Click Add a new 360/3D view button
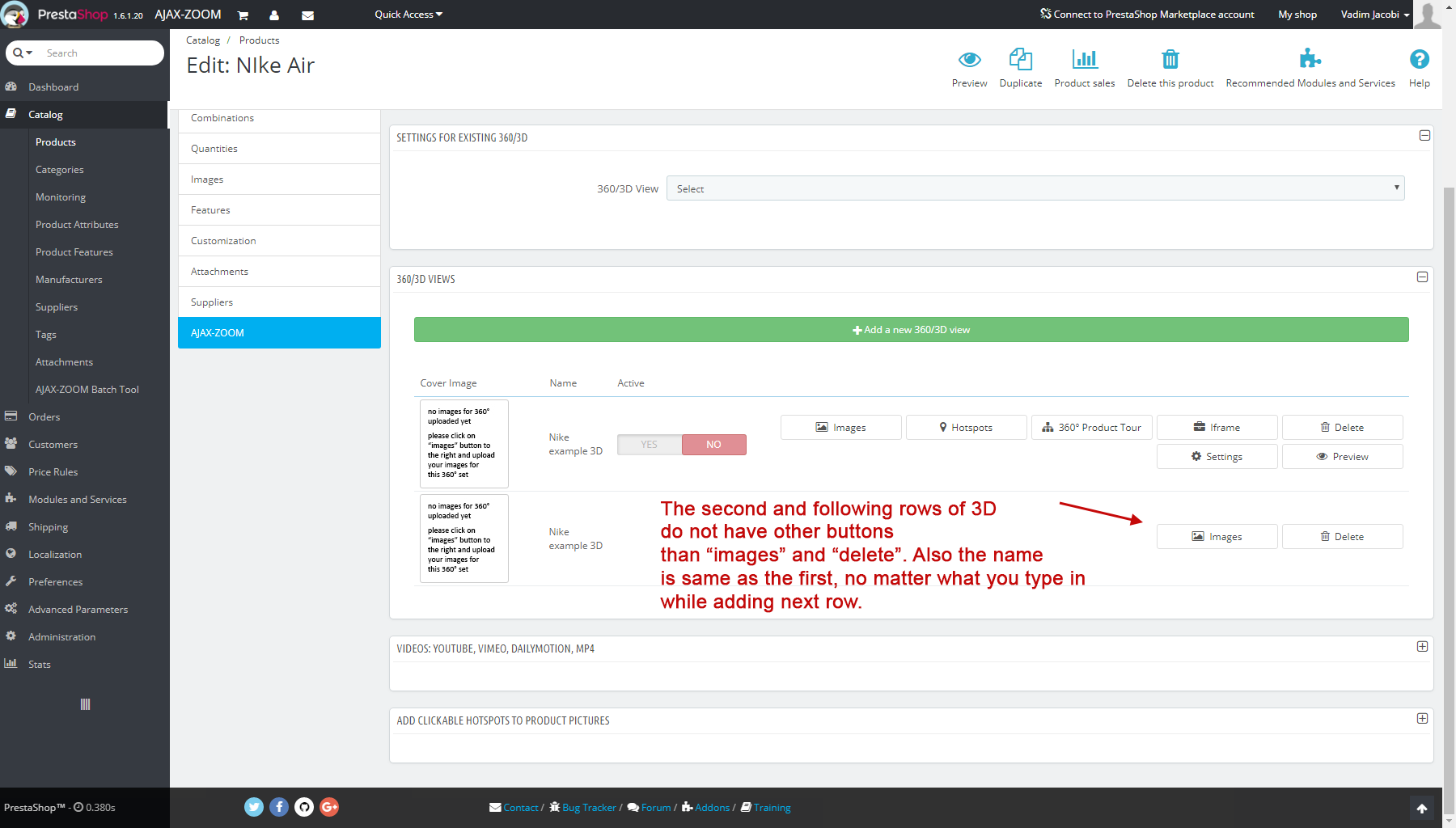1456x828 pixels. (x=912, y=330)
